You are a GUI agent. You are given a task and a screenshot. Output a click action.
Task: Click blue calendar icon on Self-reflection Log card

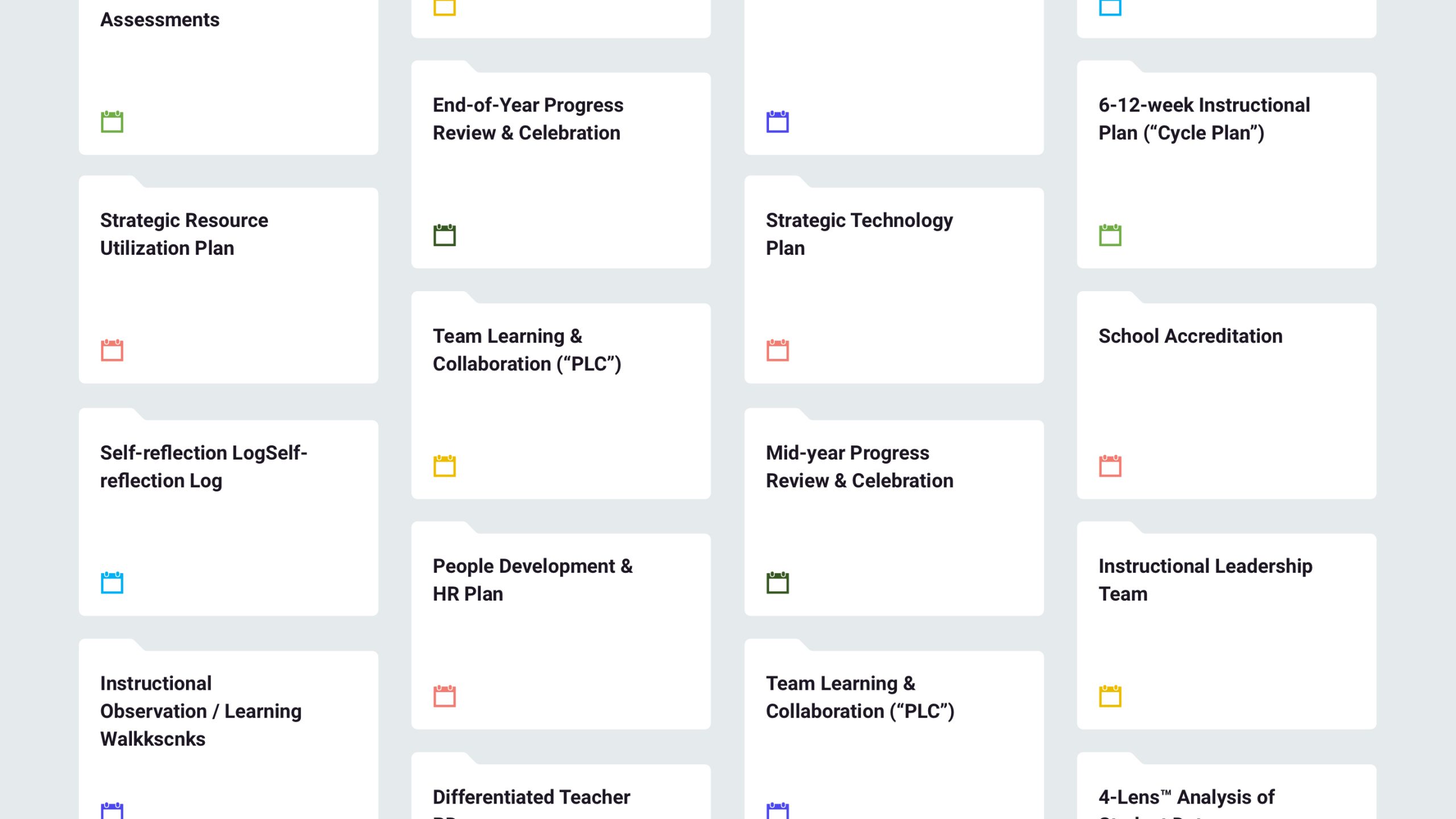[x=112, y=582]
